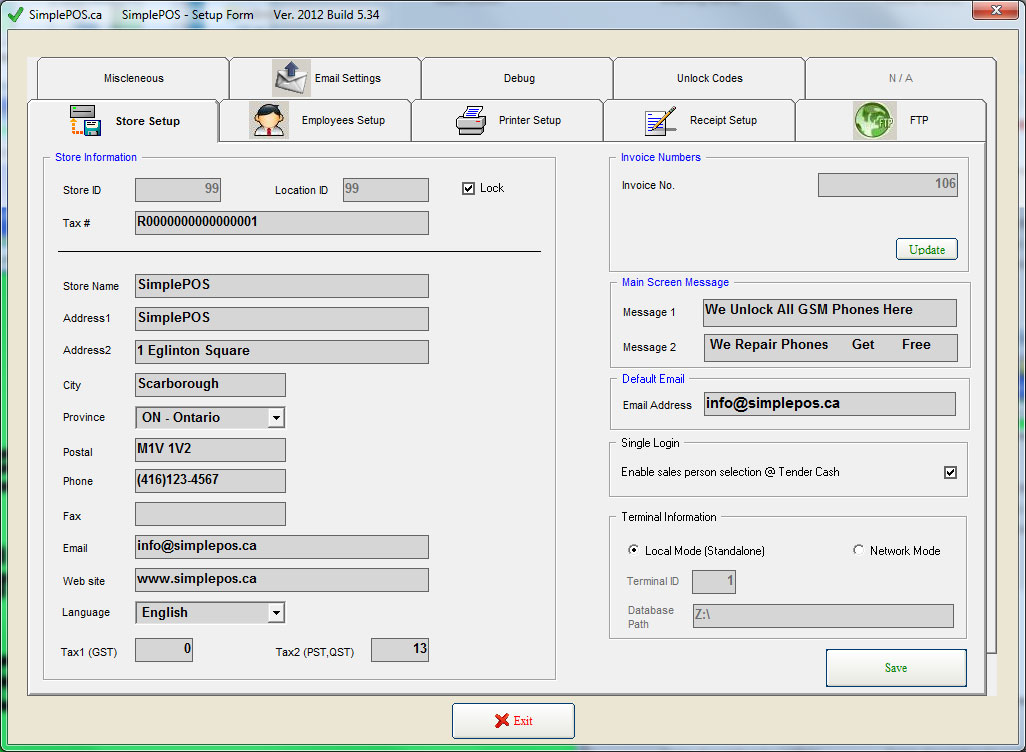Click the Message 2 field
The height and width of the screenshot is (752, 1026).
tap(830, 348)
